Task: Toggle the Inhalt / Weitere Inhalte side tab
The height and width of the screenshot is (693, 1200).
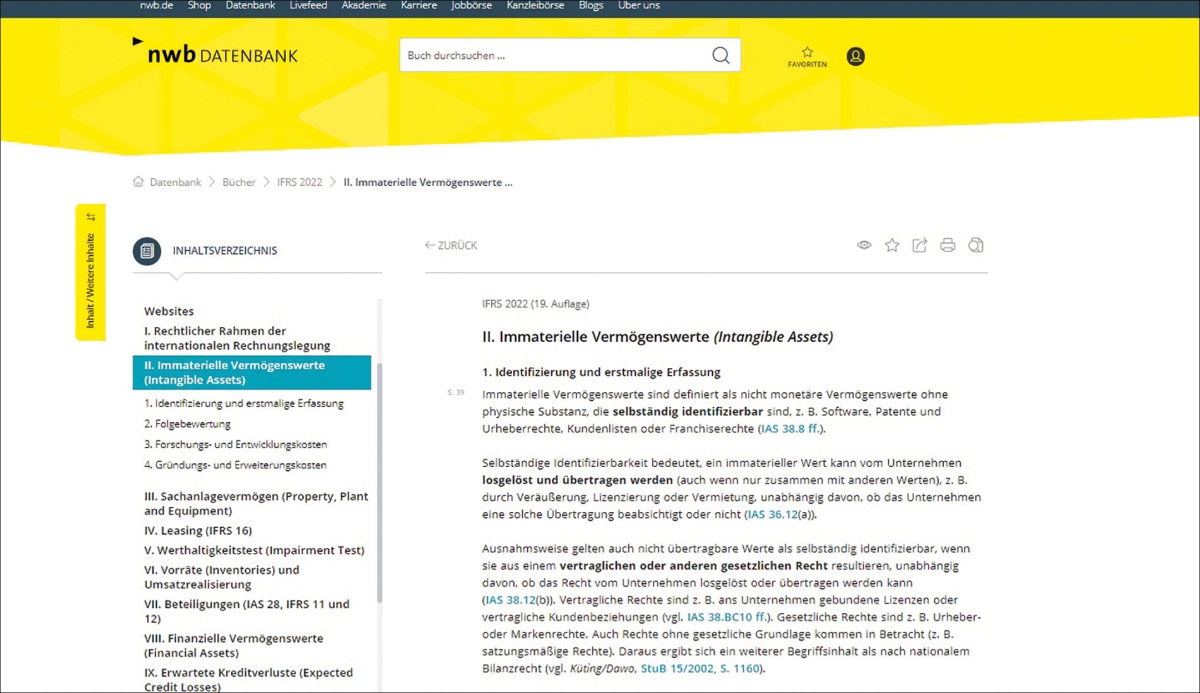Action: [90, 272]
